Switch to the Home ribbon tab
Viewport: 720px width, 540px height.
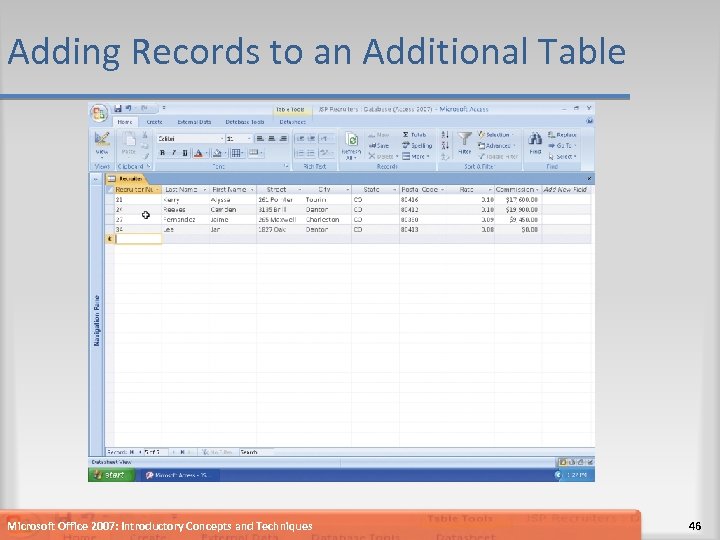tap(124, 122)
